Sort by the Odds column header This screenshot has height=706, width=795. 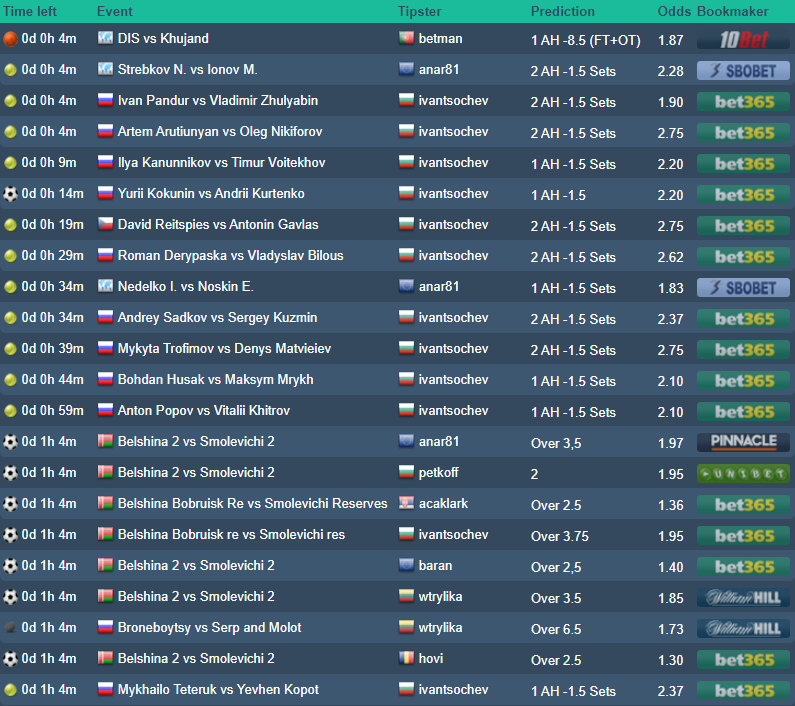(x=674, y=11)
